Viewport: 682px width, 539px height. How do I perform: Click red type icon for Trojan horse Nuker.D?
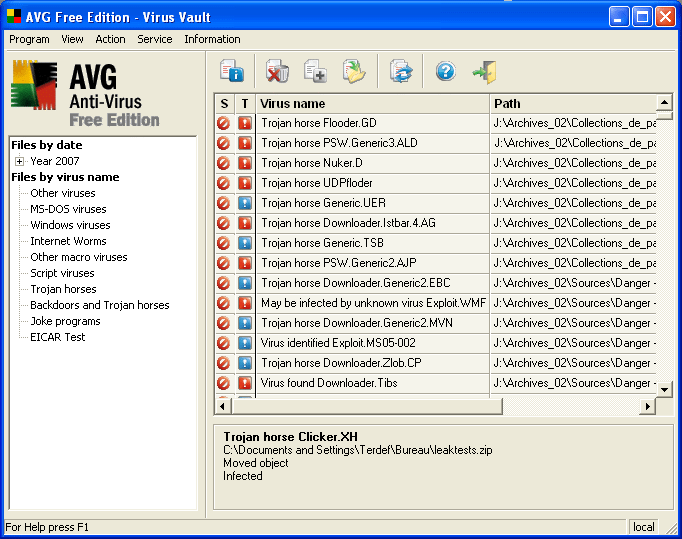click(x=245, y=163)
